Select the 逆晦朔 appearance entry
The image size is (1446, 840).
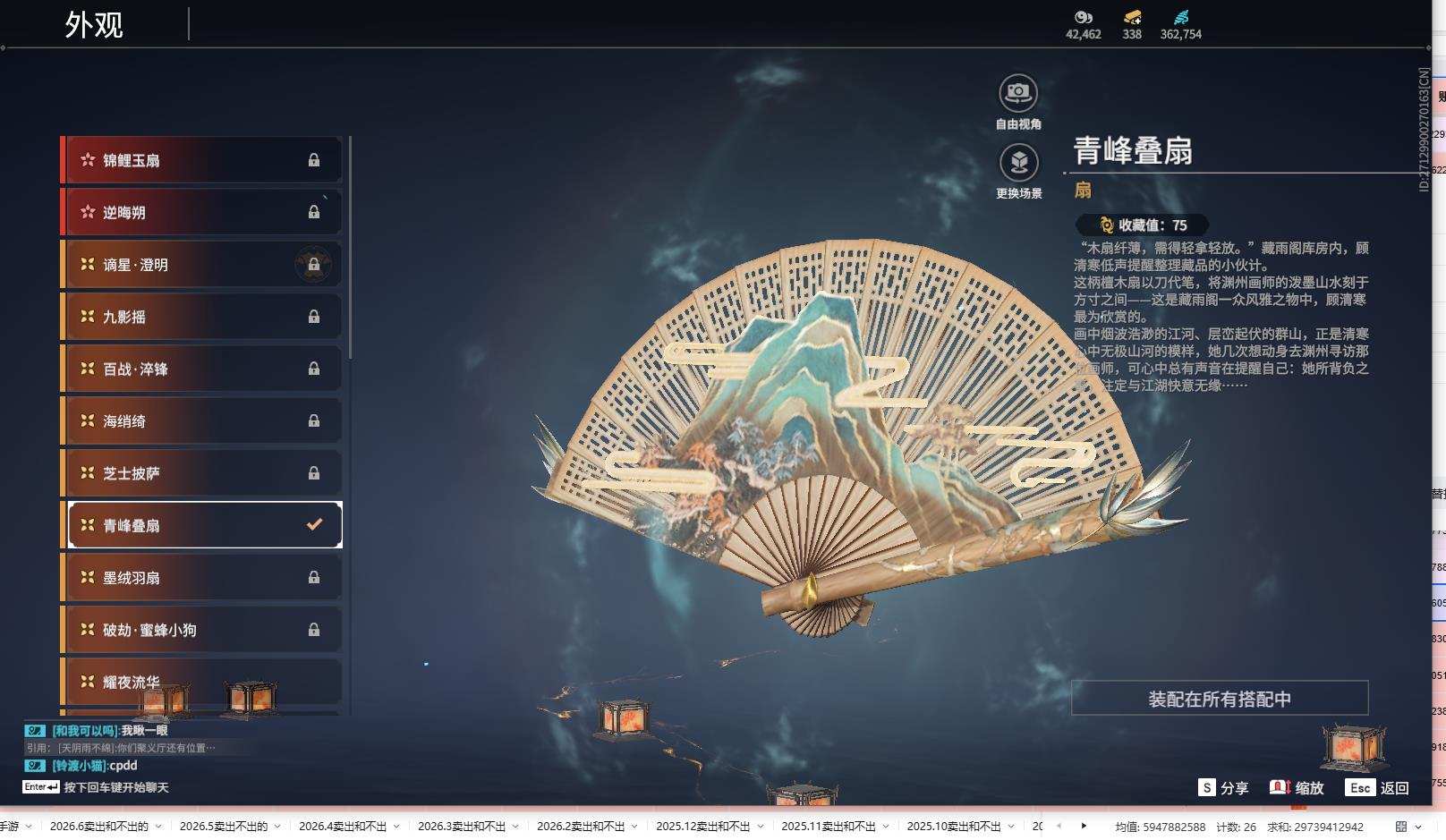tap(201, 212)
